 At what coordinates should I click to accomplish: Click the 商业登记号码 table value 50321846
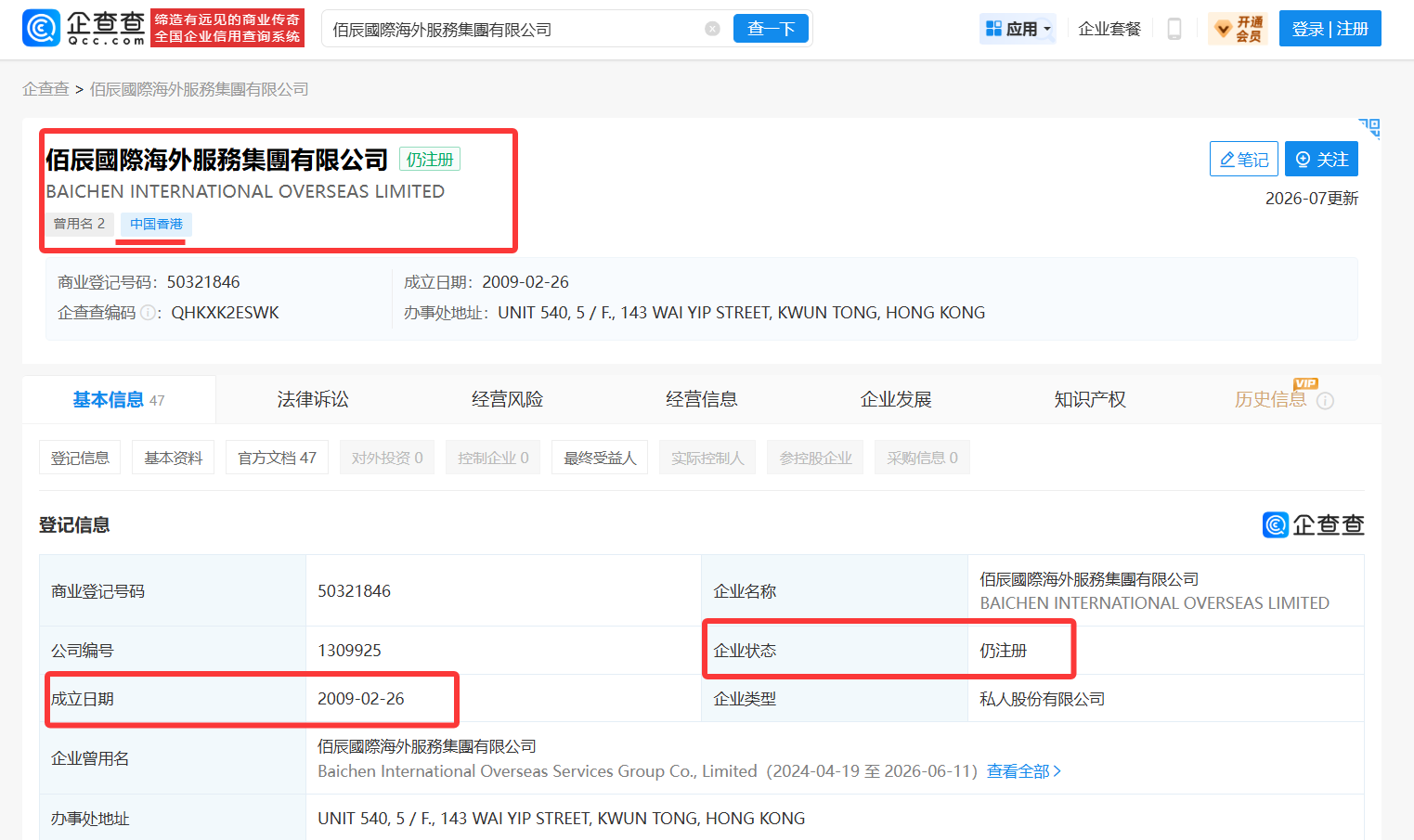354,591
